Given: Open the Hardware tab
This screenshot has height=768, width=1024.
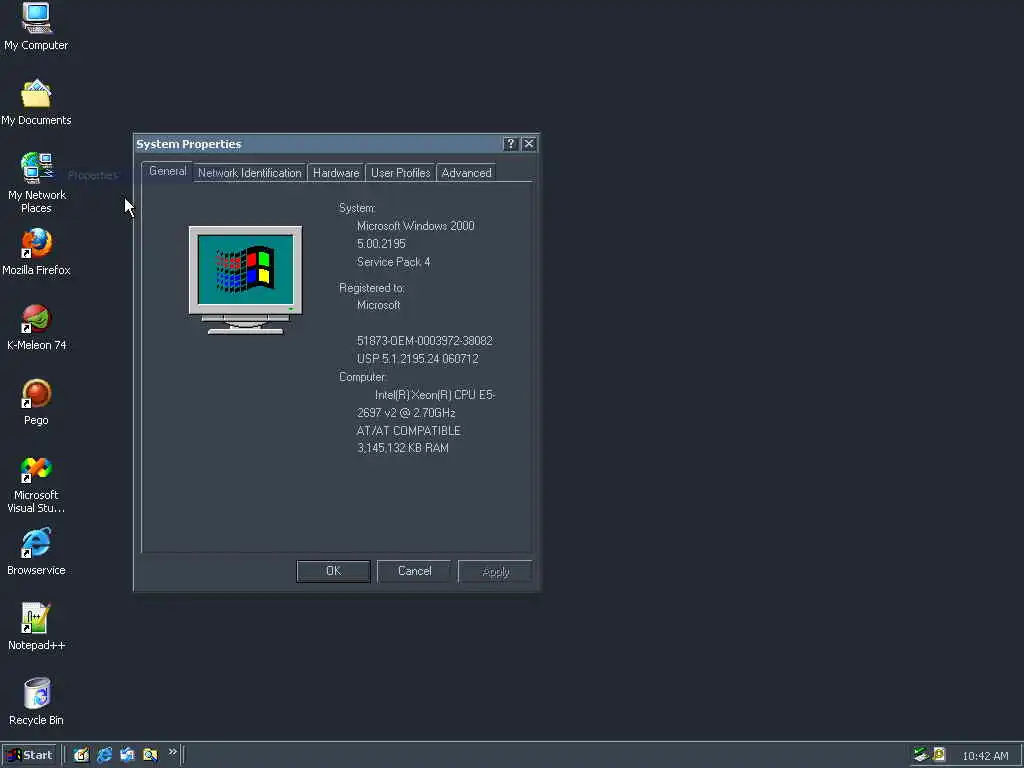Looking at the screenshot, I should pyautogui.click(x=336, y=173).
